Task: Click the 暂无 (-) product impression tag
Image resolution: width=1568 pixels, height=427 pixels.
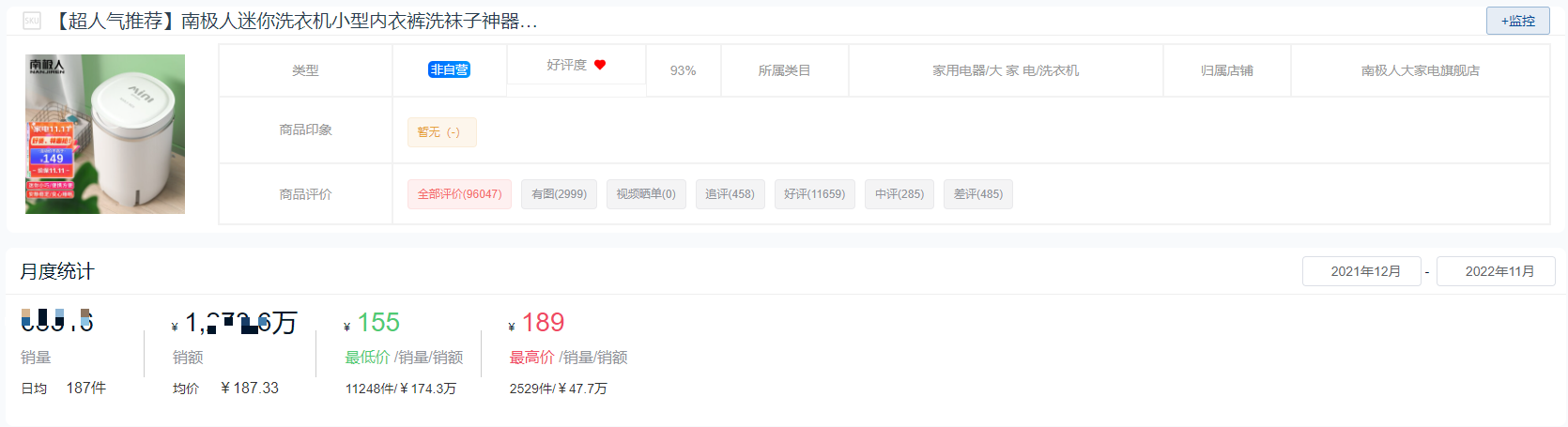Action: tap(441, 132)
